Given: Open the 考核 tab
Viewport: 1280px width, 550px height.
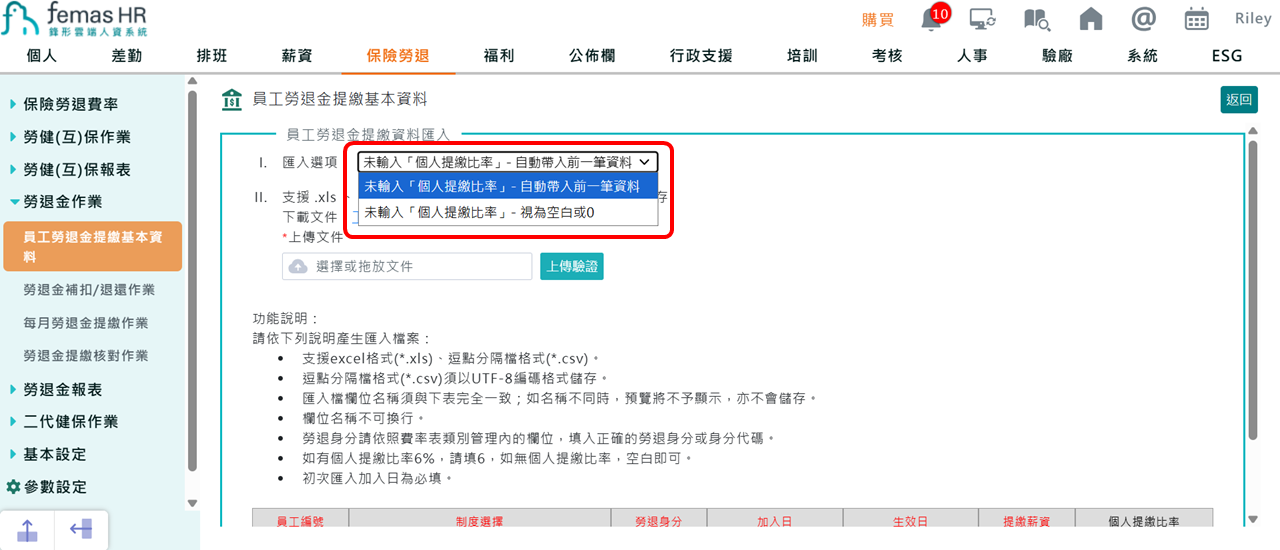Looking at the screenshot, I should 887,56.
